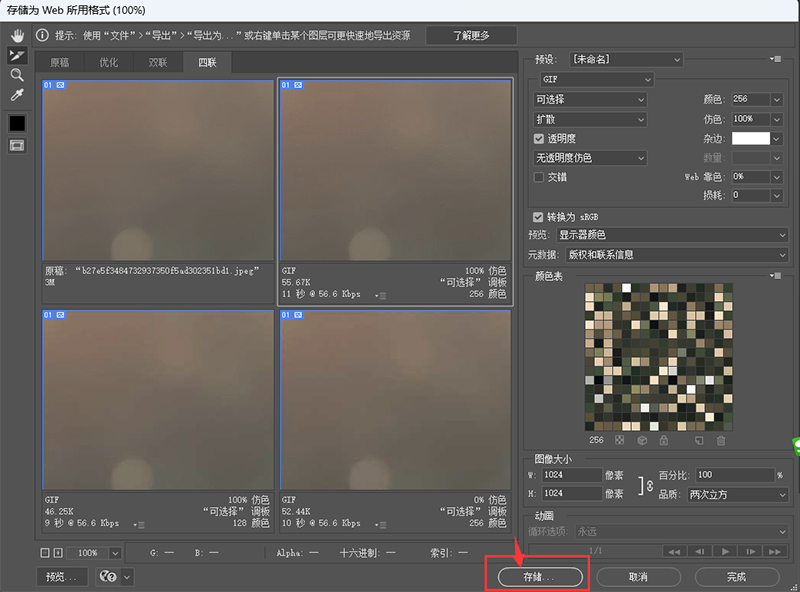This screenshot has width=800, height=592.
Task: Open the 扩散 dither method dropdown
Action: [590, 119]
